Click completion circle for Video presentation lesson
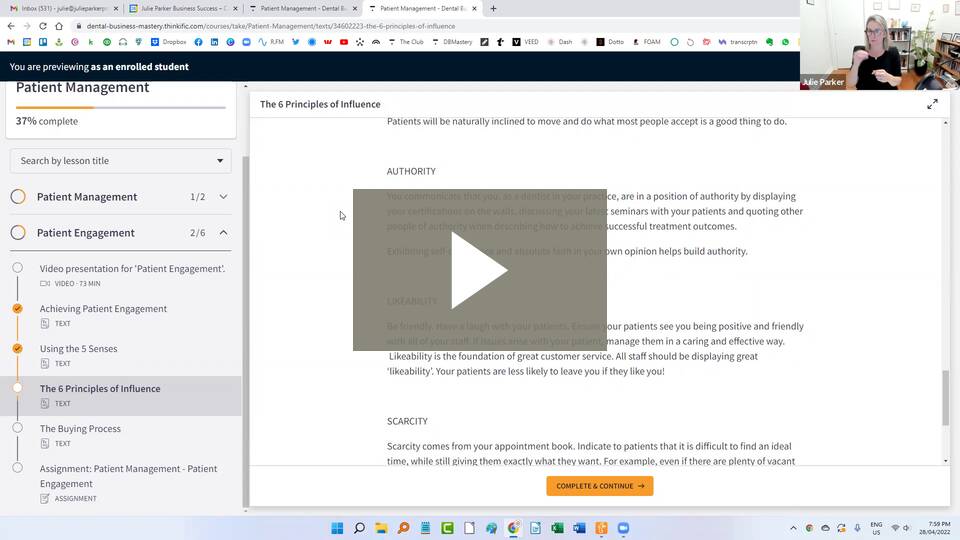The width and height of the screenshot is (960, 540). pos(18,268)
